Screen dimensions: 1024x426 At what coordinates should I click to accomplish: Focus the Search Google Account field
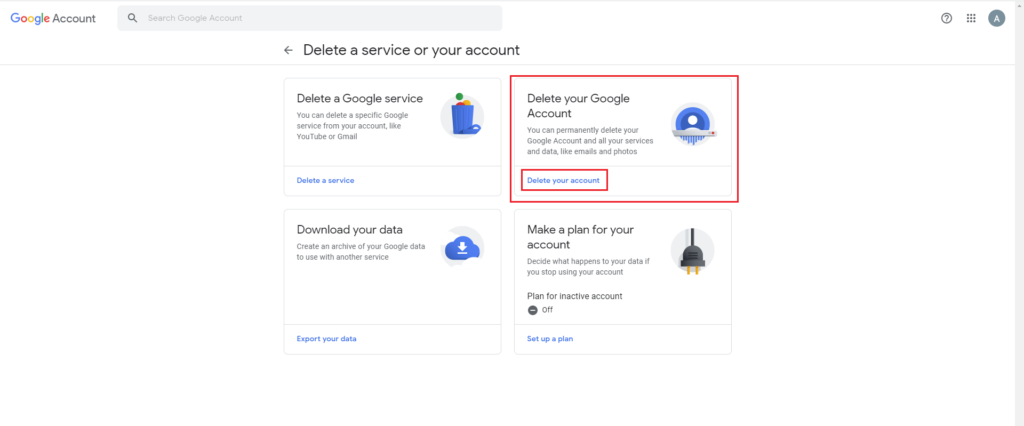coord(310,18)
